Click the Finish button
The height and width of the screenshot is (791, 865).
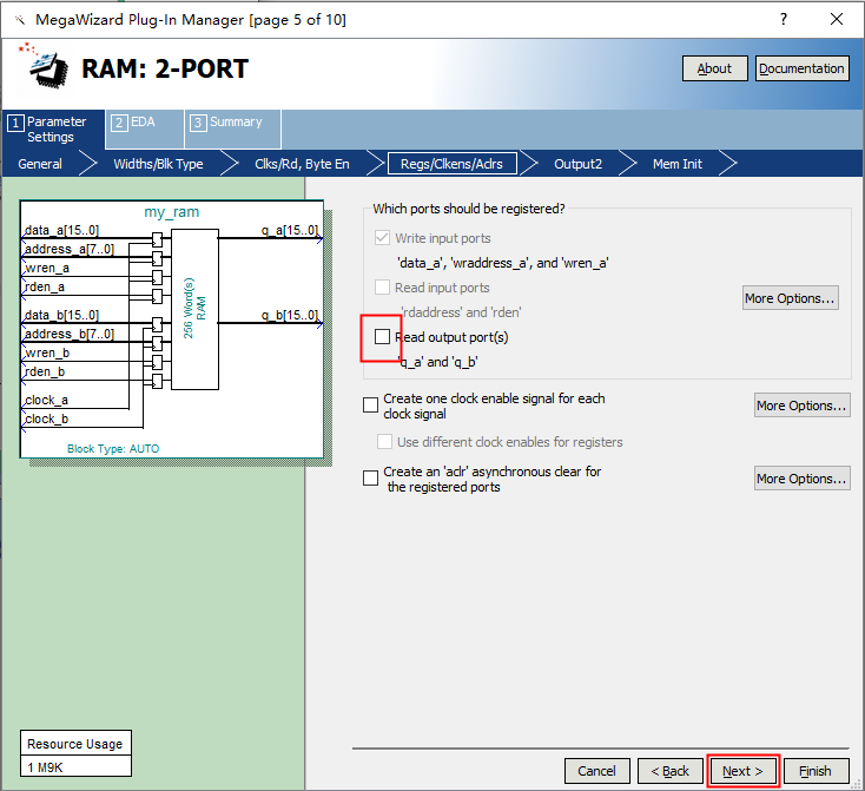(815, 771)
